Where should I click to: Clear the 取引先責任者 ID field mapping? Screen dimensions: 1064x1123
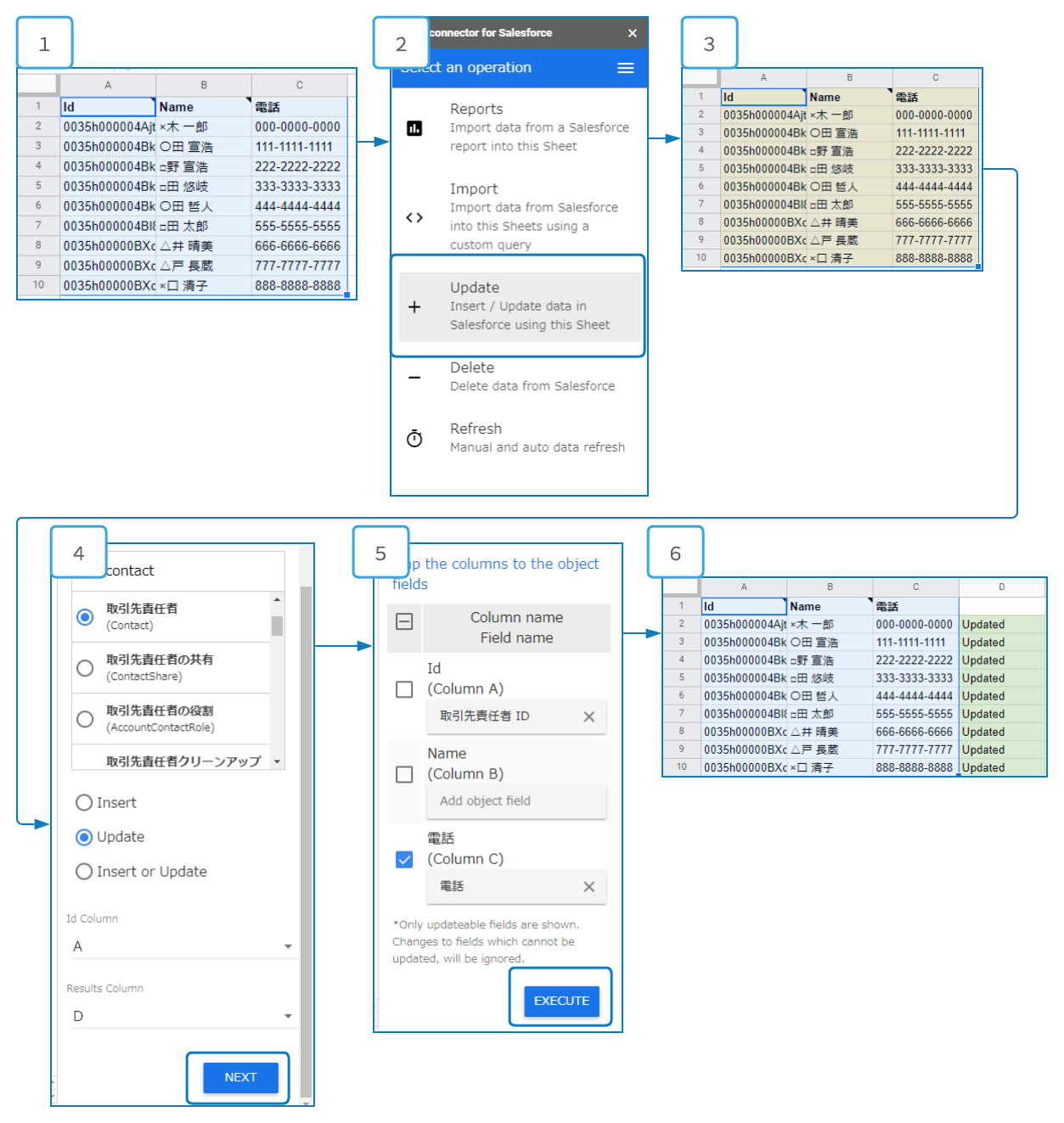(x=589, y=716)
